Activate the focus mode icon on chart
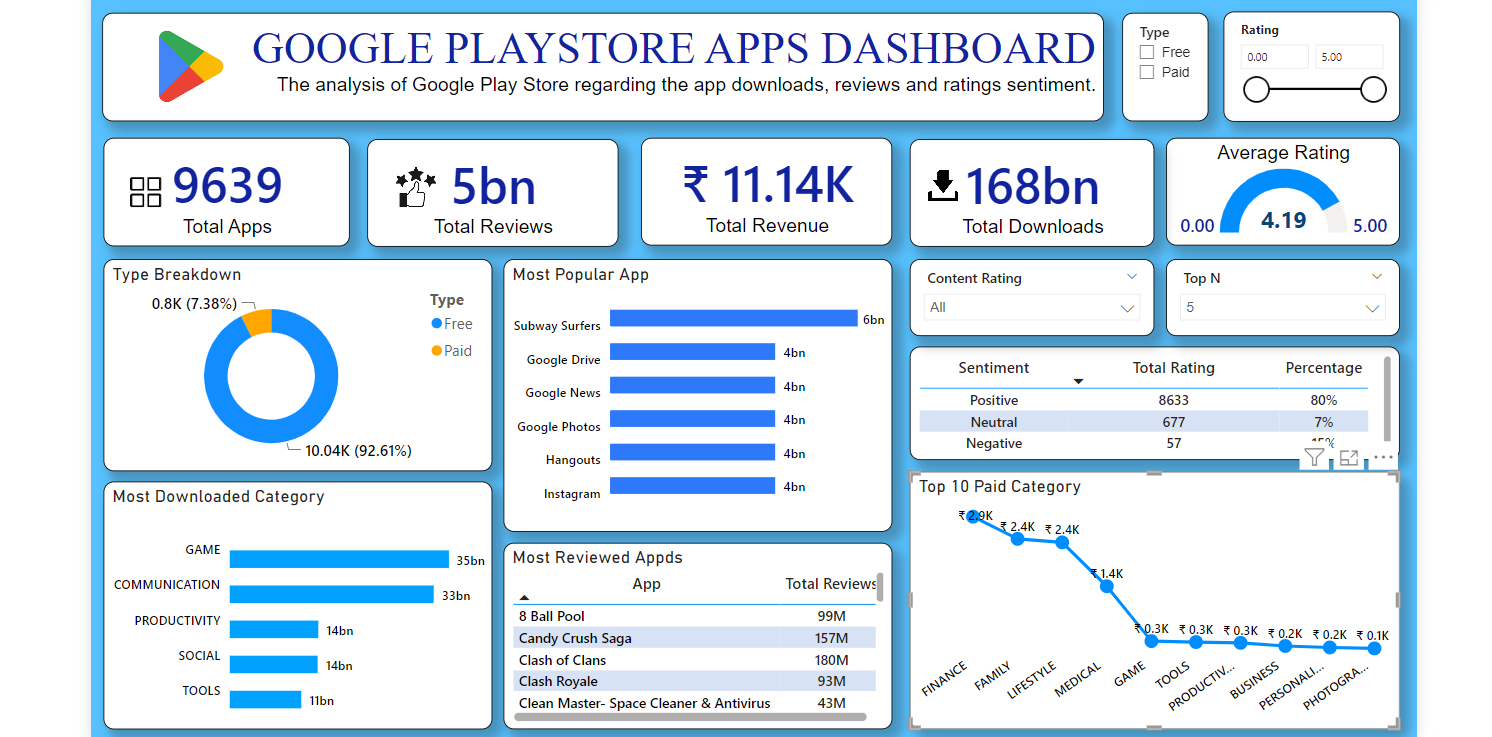This screenshot has height=737, width=1492. tap(1349, 458)
